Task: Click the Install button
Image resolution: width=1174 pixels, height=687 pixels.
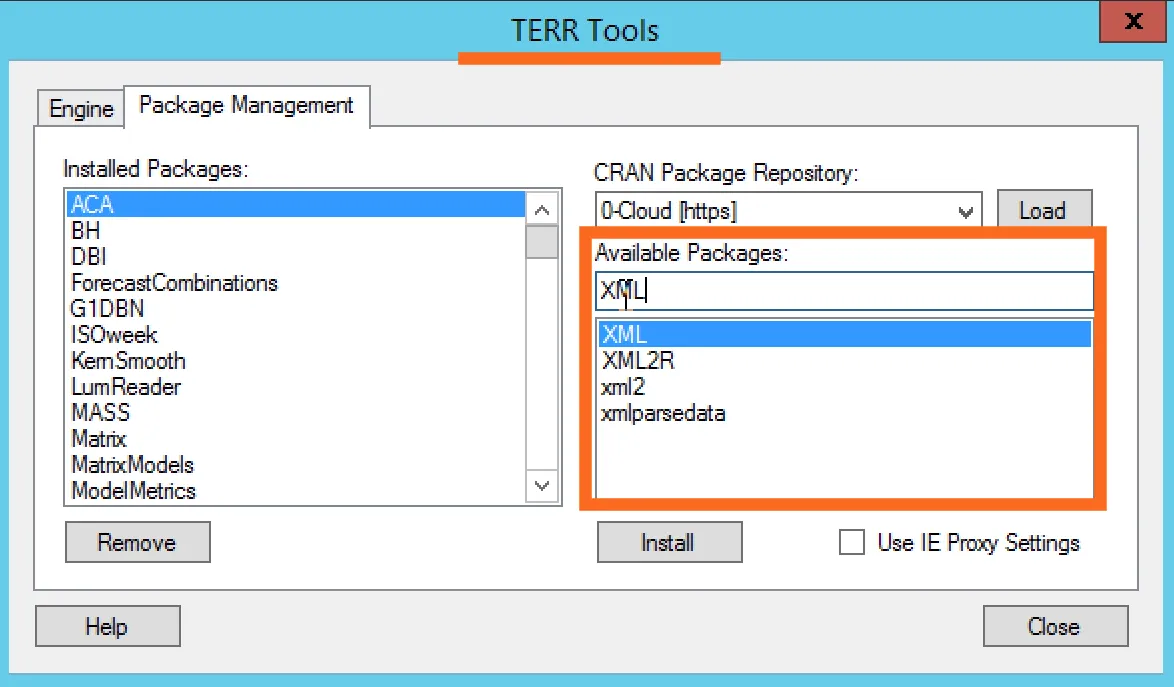Action: tap(669, 542)
